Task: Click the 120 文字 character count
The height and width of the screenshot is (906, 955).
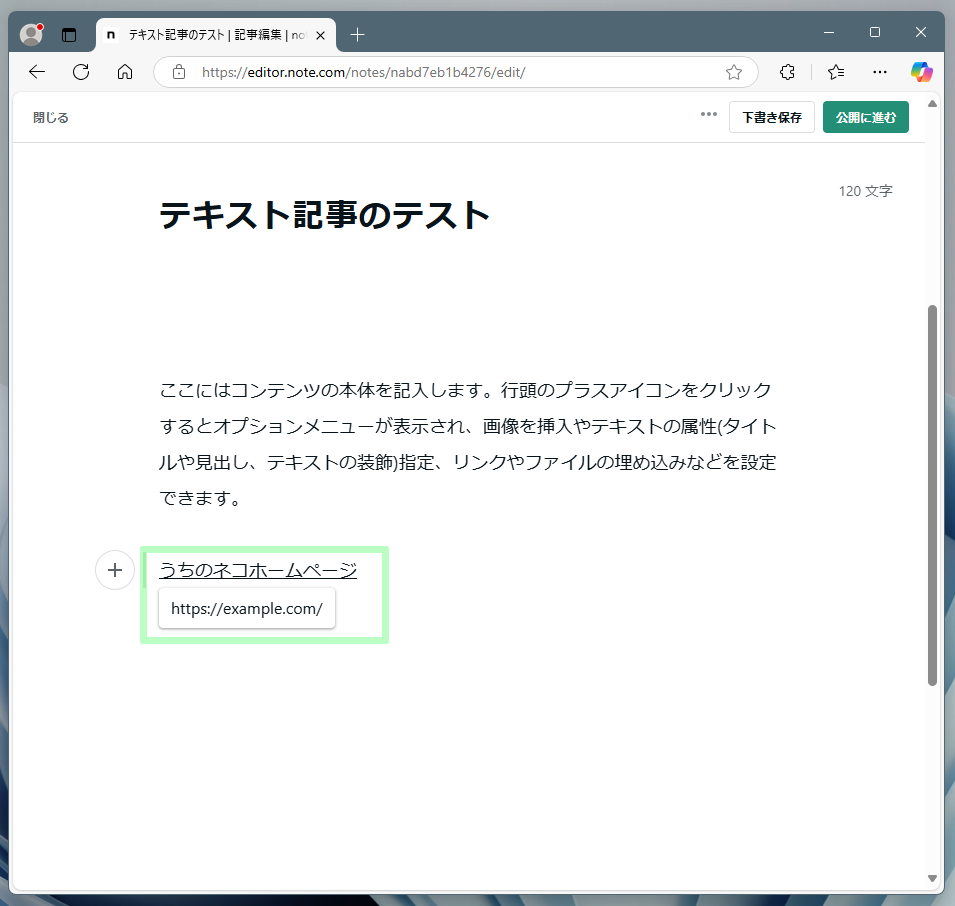Action: point(865,191)
